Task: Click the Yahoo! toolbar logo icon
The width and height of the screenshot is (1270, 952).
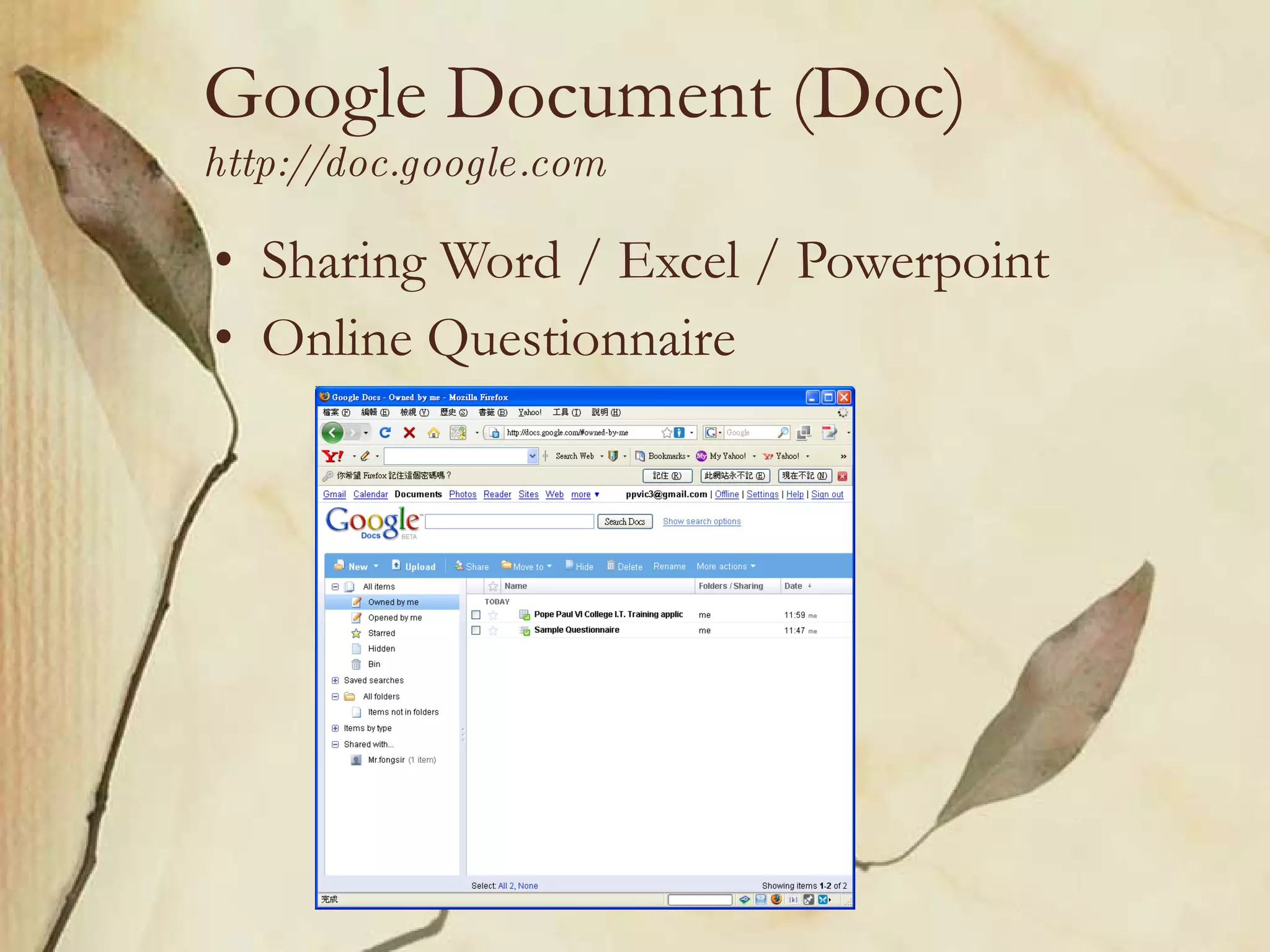Action: [333, 456]
